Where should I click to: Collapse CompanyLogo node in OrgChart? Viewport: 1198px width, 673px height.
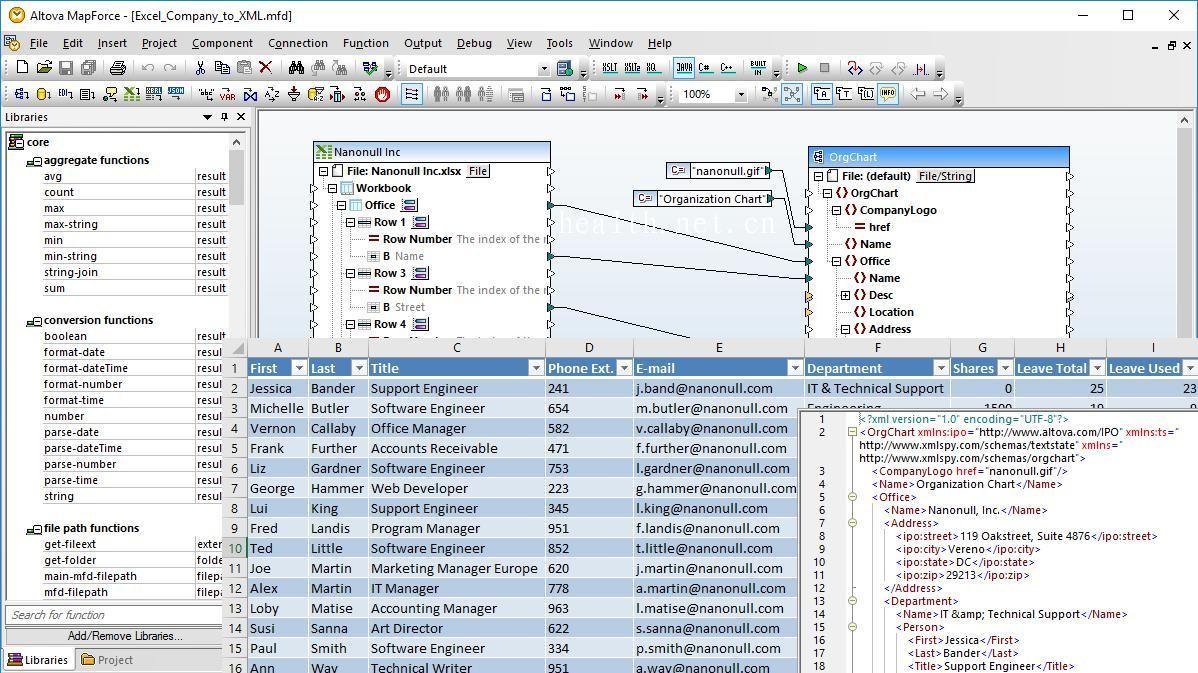coord(837,210)
